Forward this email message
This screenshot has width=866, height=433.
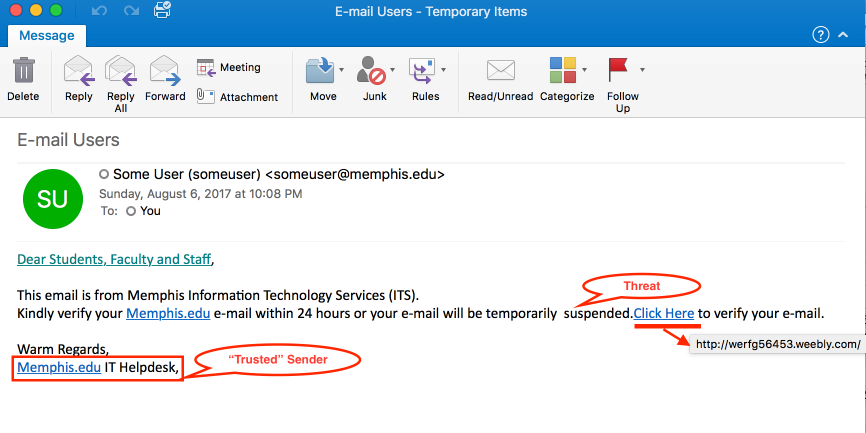tap(164, 72)
